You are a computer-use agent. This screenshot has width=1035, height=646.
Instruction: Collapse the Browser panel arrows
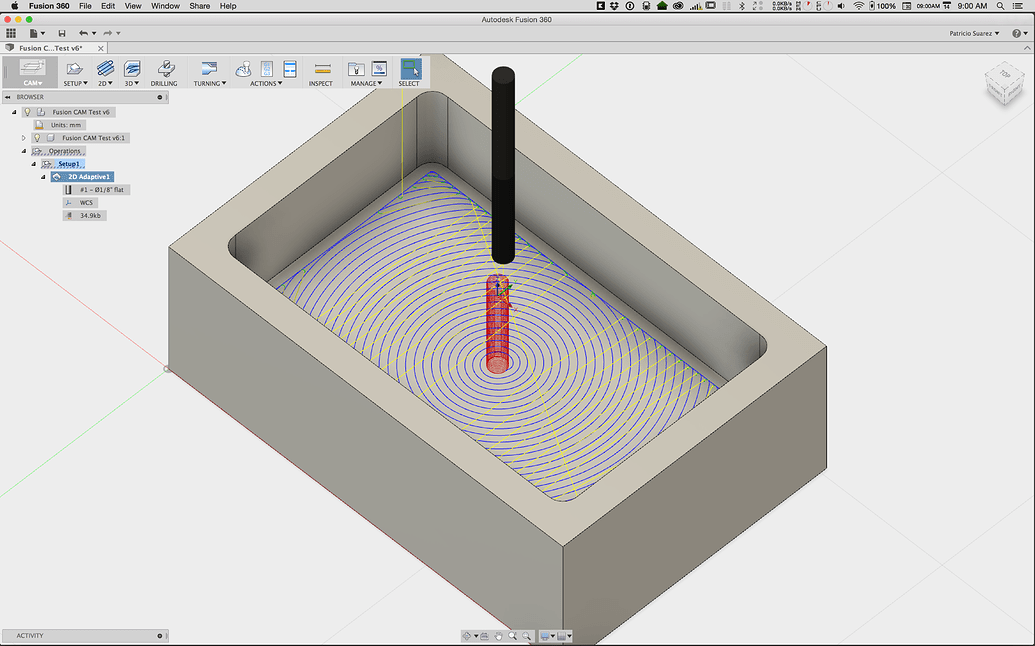(8, 97)
